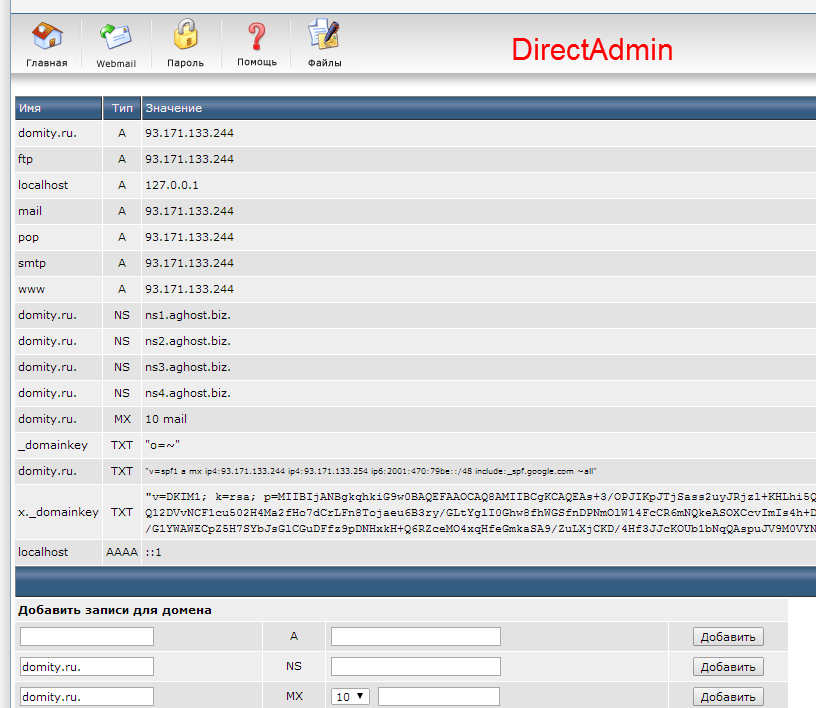Click the Добавить button for the A record
The width and height of the screenshot is (816, 708).
pyautogui.click(x=728, y=637)
